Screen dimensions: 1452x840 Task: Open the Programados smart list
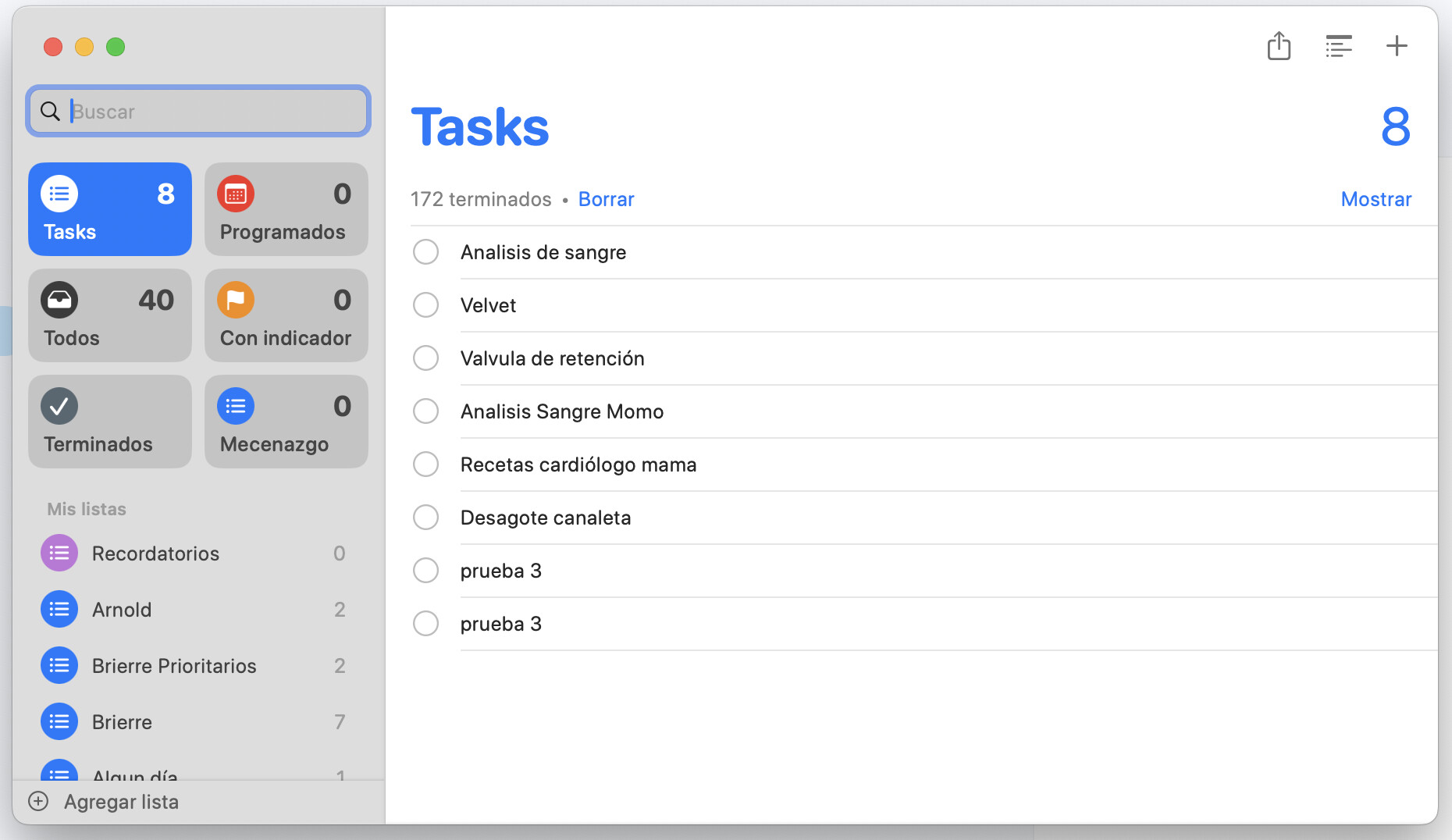tap(286, 209)
